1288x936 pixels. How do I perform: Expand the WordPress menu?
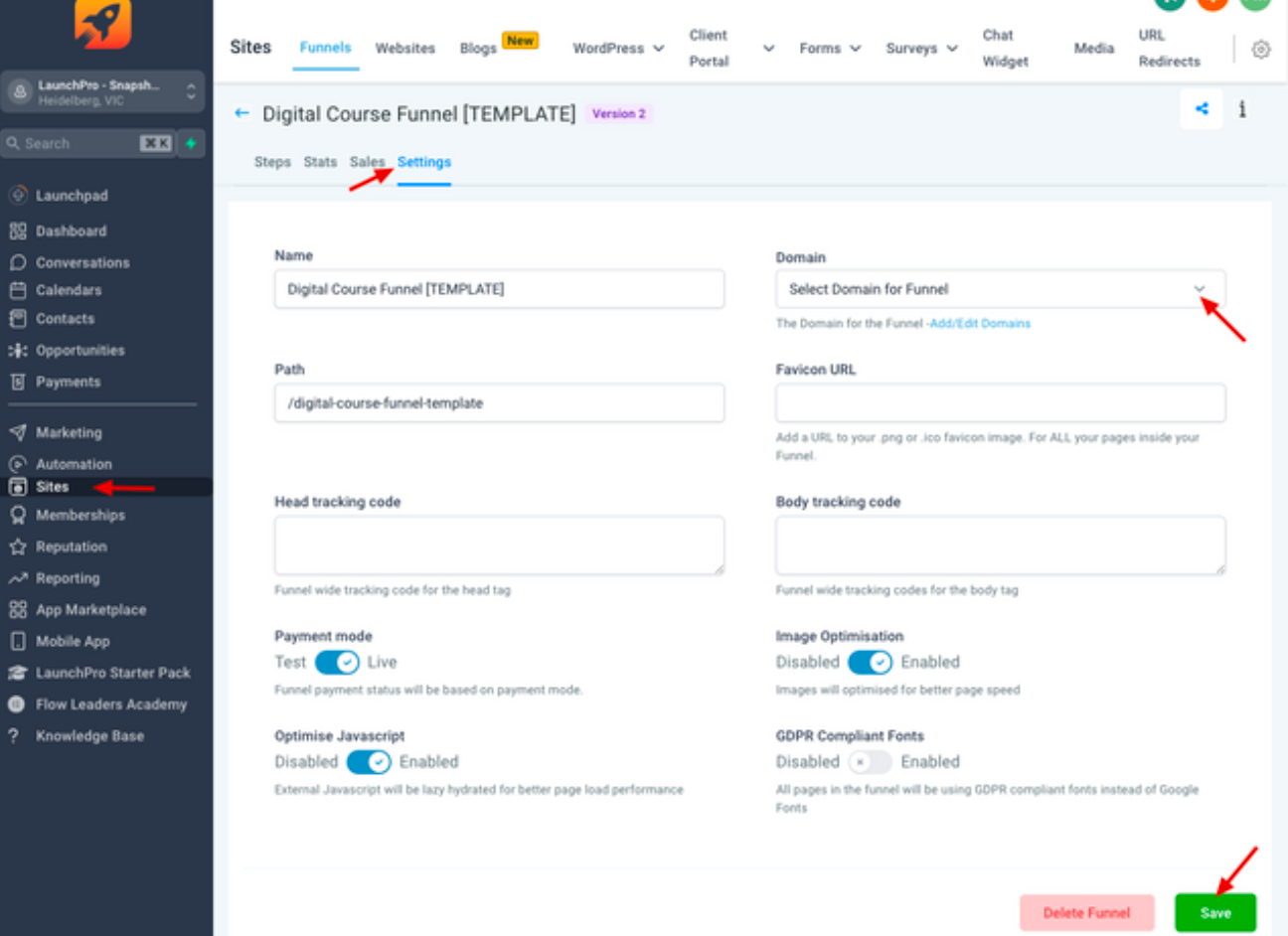click(x=618, y=48)
